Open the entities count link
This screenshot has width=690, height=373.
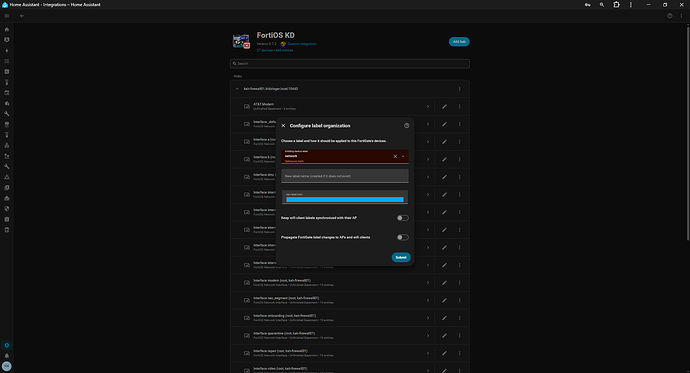284,51
